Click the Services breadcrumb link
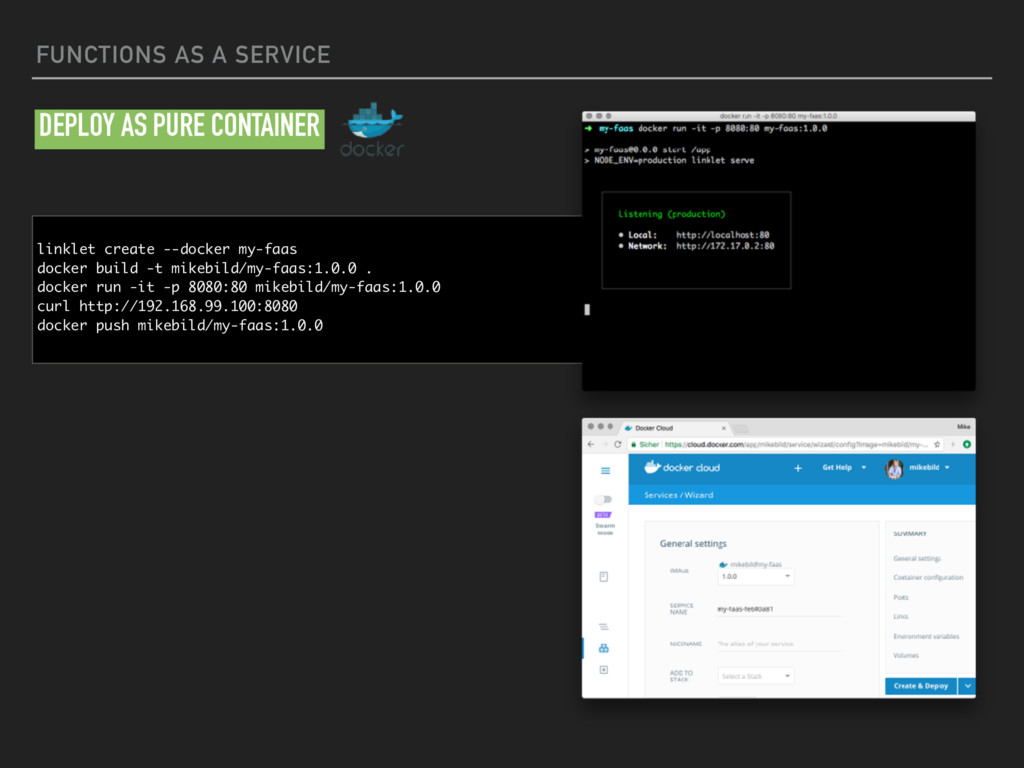 coord(660,495)
